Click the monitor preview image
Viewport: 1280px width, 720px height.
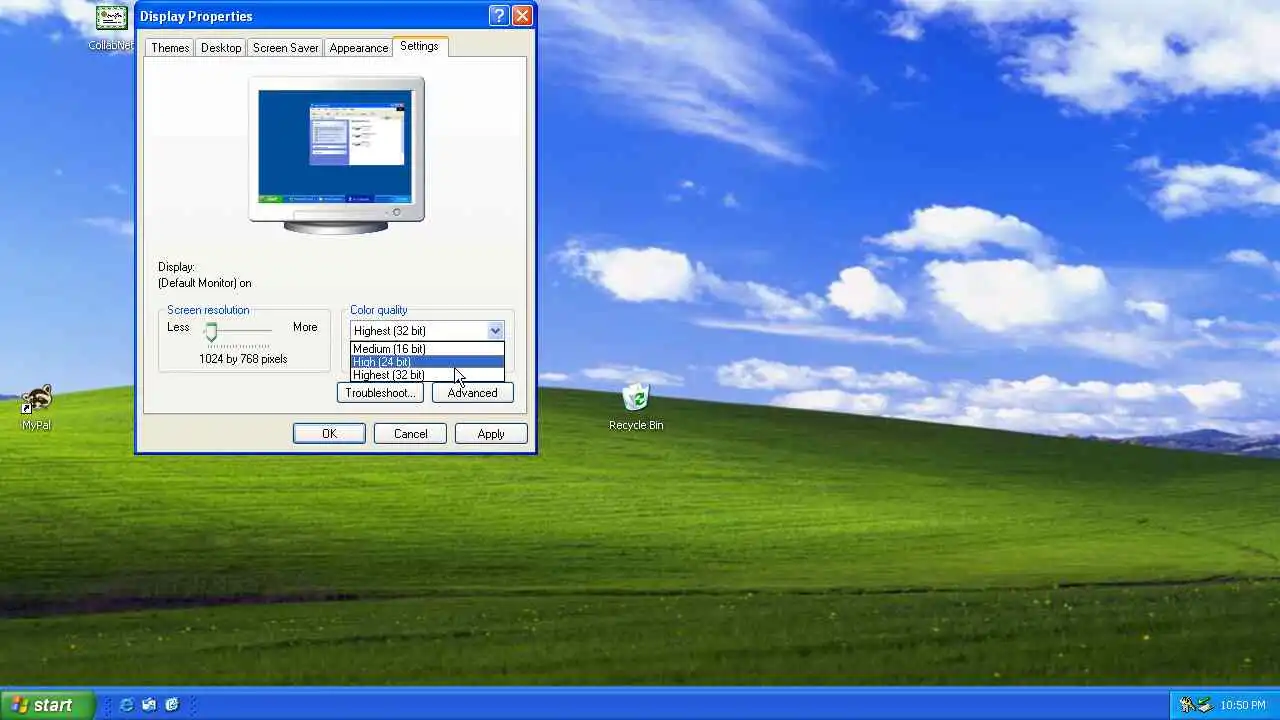tap(336, 155)
